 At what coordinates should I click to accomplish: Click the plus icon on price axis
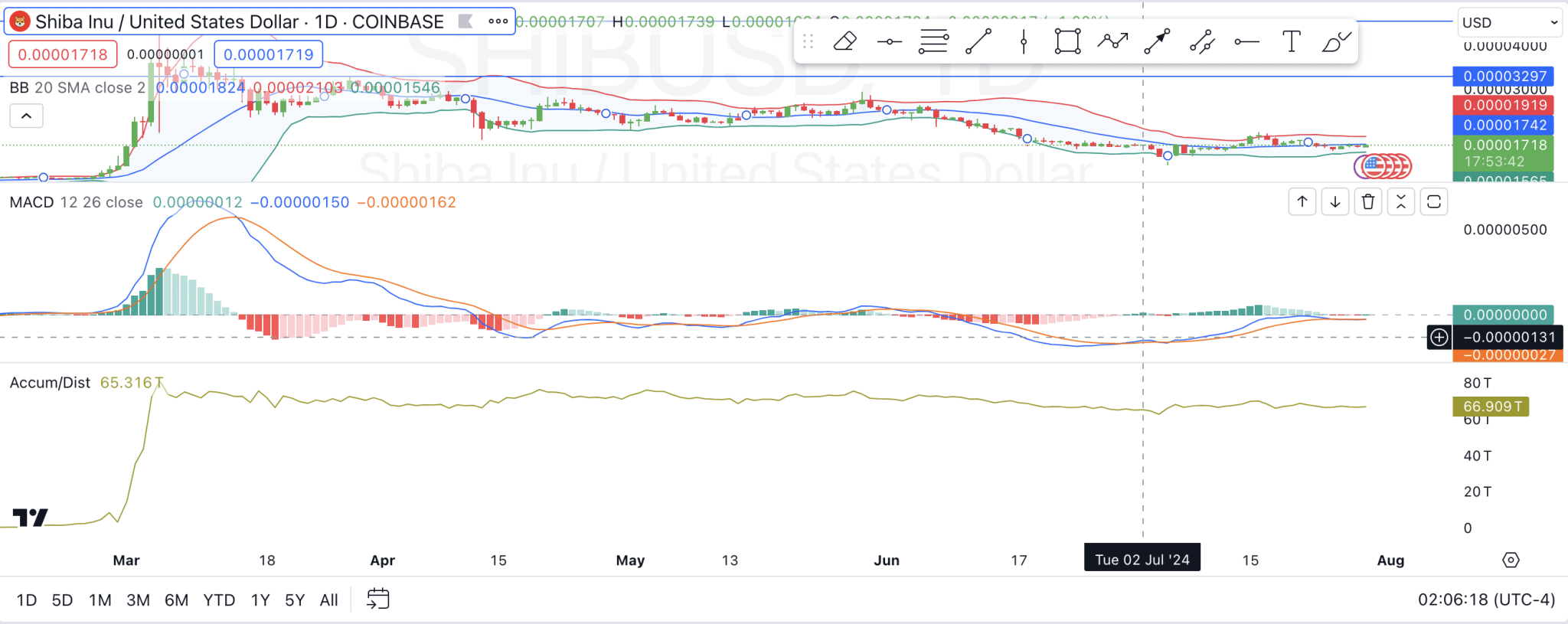(1439, 337)
